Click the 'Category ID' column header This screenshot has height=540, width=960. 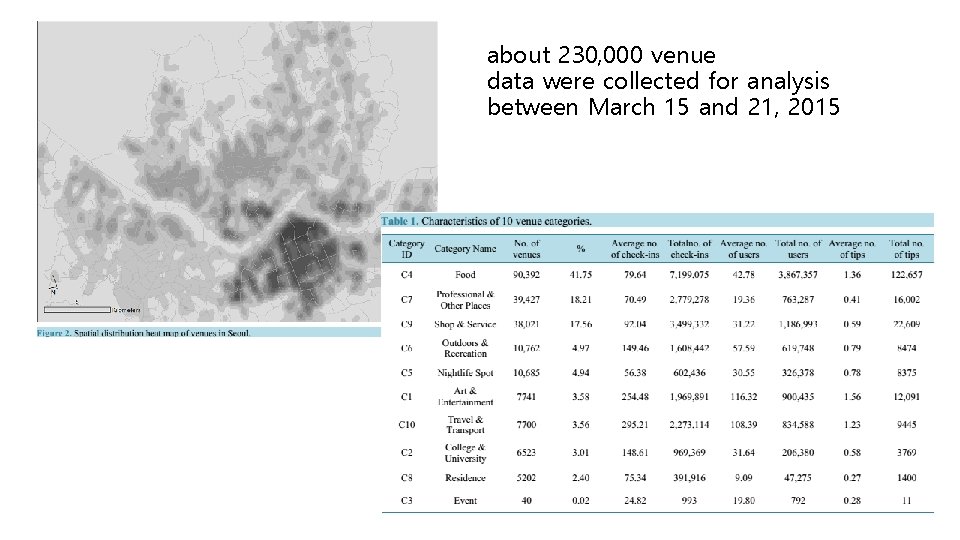coord(407,249)
